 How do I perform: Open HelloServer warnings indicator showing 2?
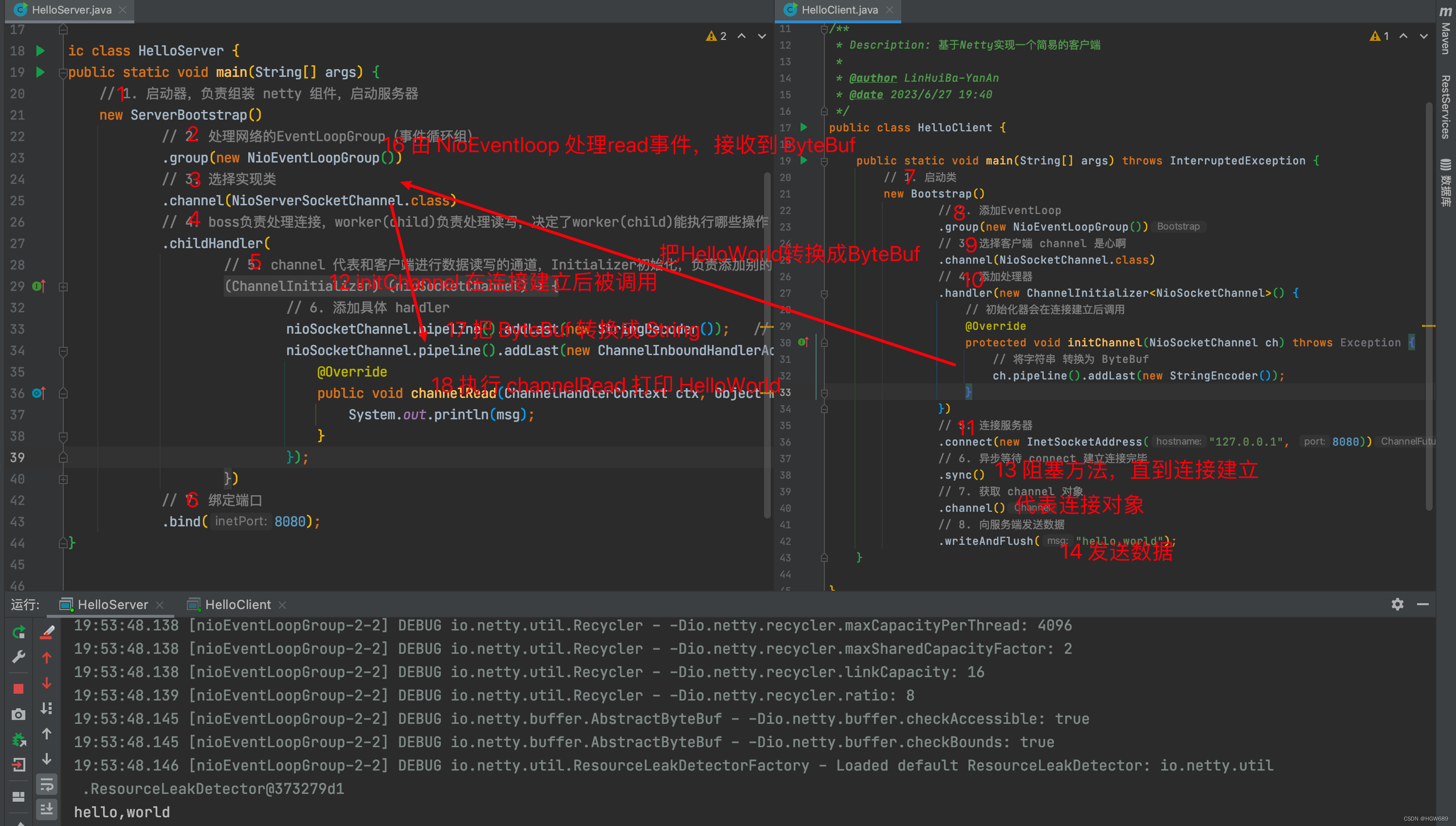pyautogui.click(x=716, y=36)
